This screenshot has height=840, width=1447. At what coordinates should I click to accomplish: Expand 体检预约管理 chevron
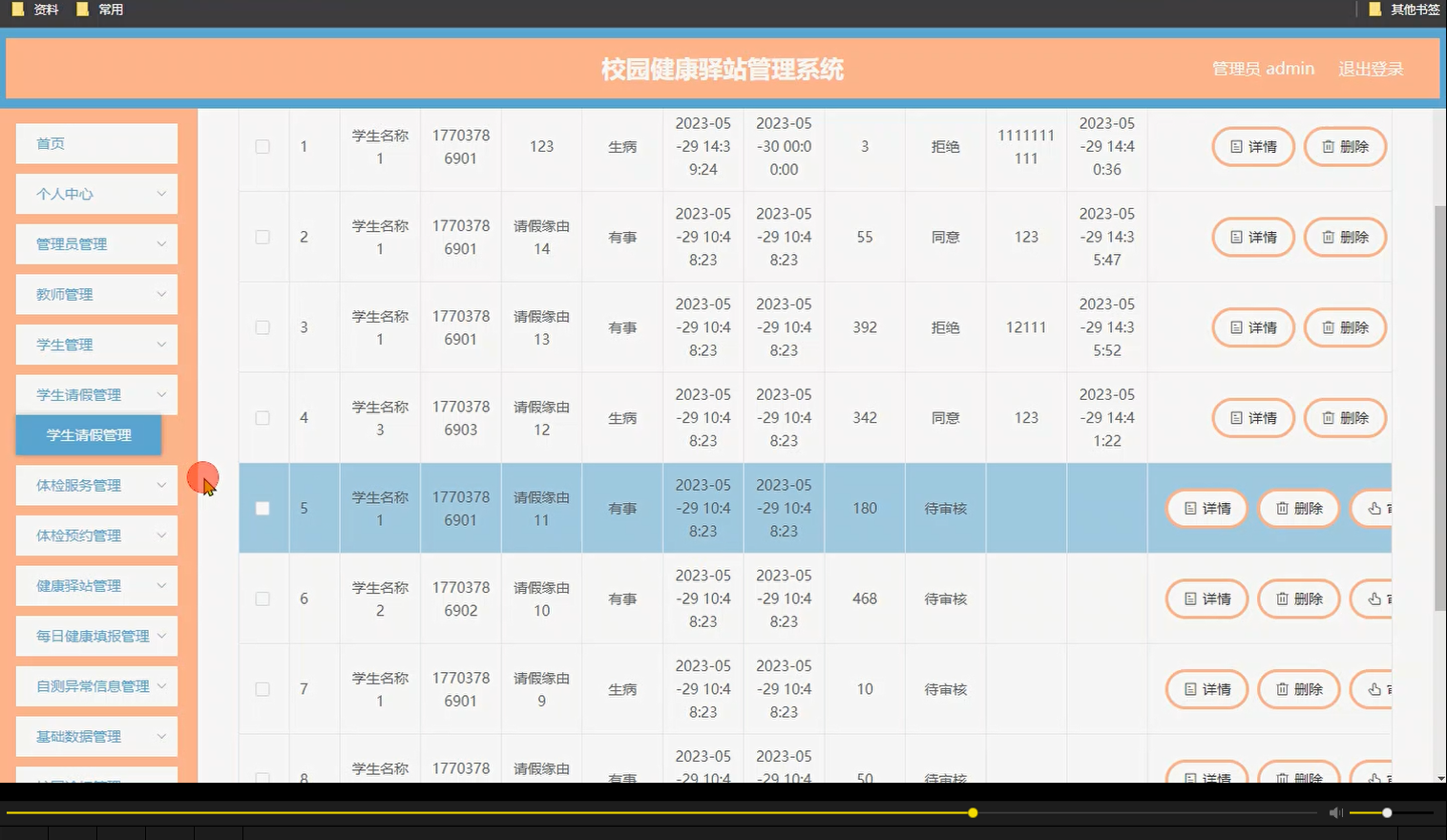161,535
